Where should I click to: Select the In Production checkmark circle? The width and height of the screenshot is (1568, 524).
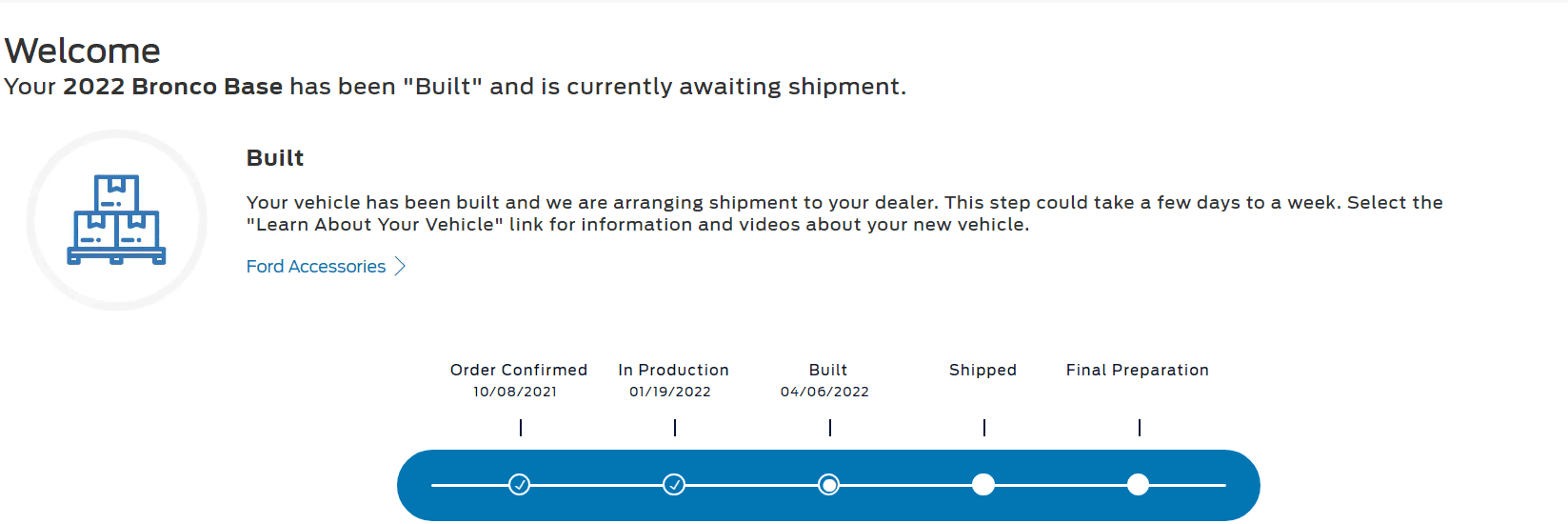coord(674,485)
